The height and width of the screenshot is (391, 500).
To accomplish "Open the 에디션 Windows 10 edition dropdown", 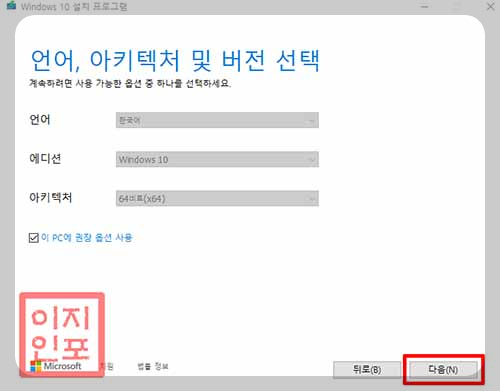I will coord(217,159).
